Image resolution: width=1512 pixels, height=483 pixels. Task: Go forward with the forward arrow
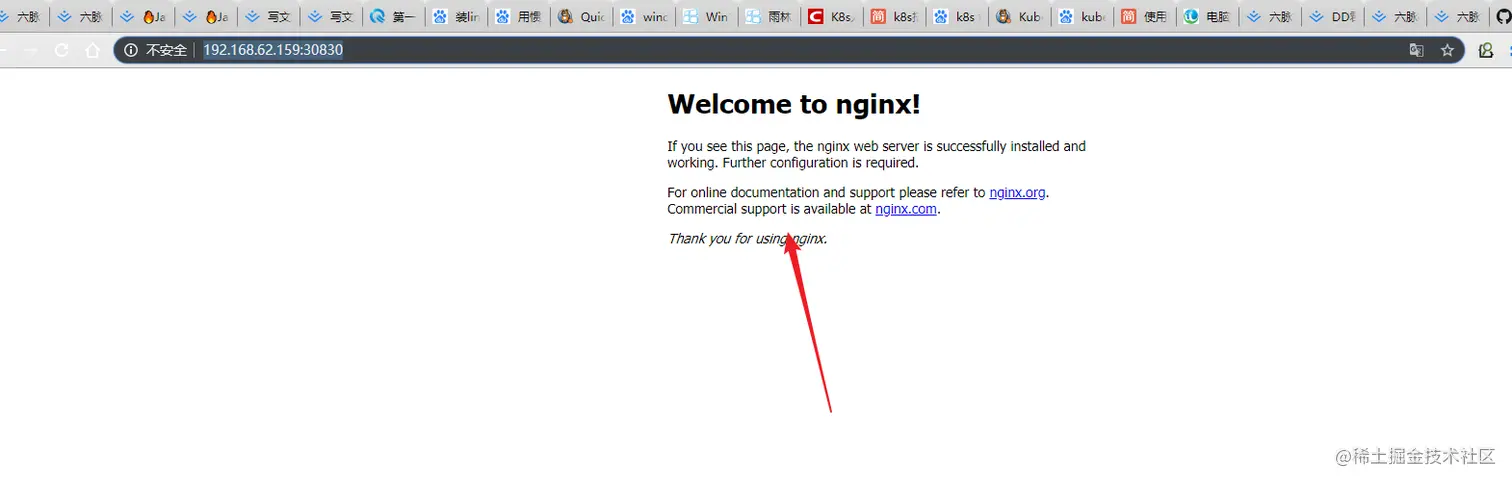tap(31, 50)
